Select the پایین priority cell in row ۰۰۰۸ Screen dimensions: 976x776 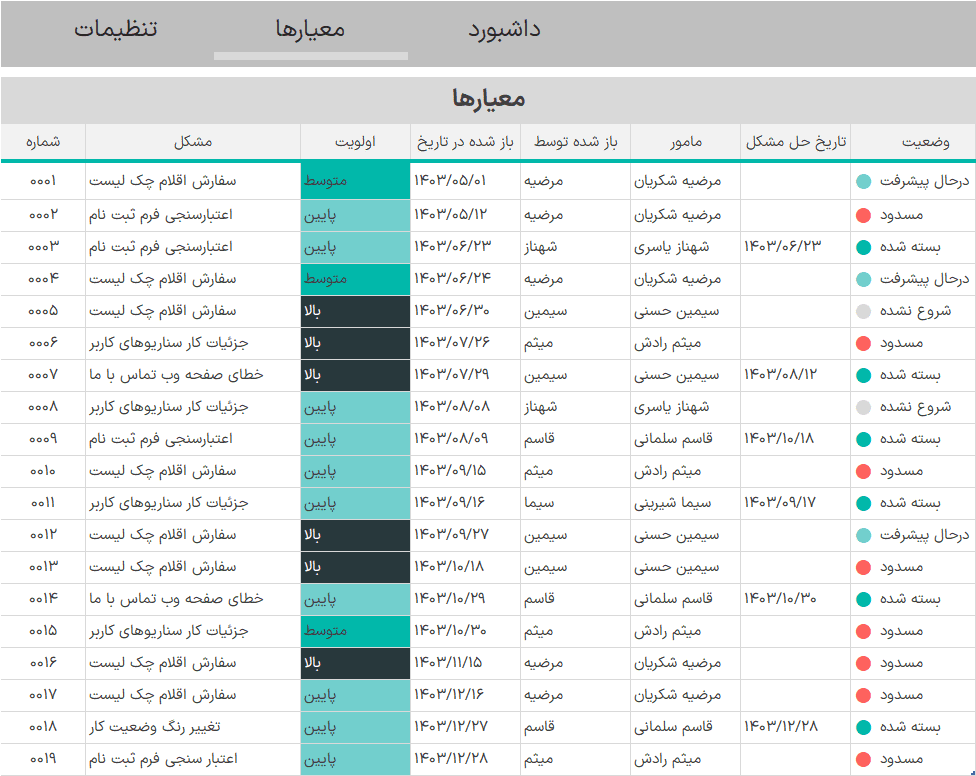click(x=355, y=407)
